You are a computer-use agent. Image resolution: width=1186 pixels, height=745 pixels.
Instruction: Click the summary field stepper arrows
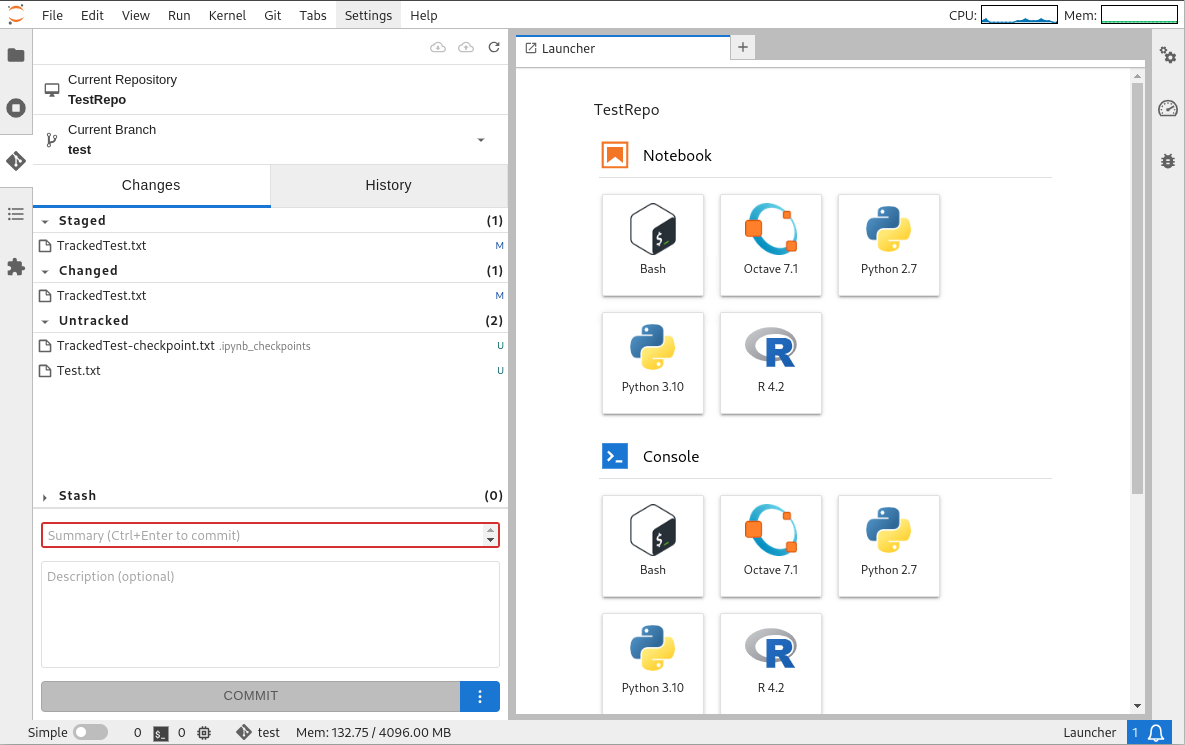tap(491, 535)
